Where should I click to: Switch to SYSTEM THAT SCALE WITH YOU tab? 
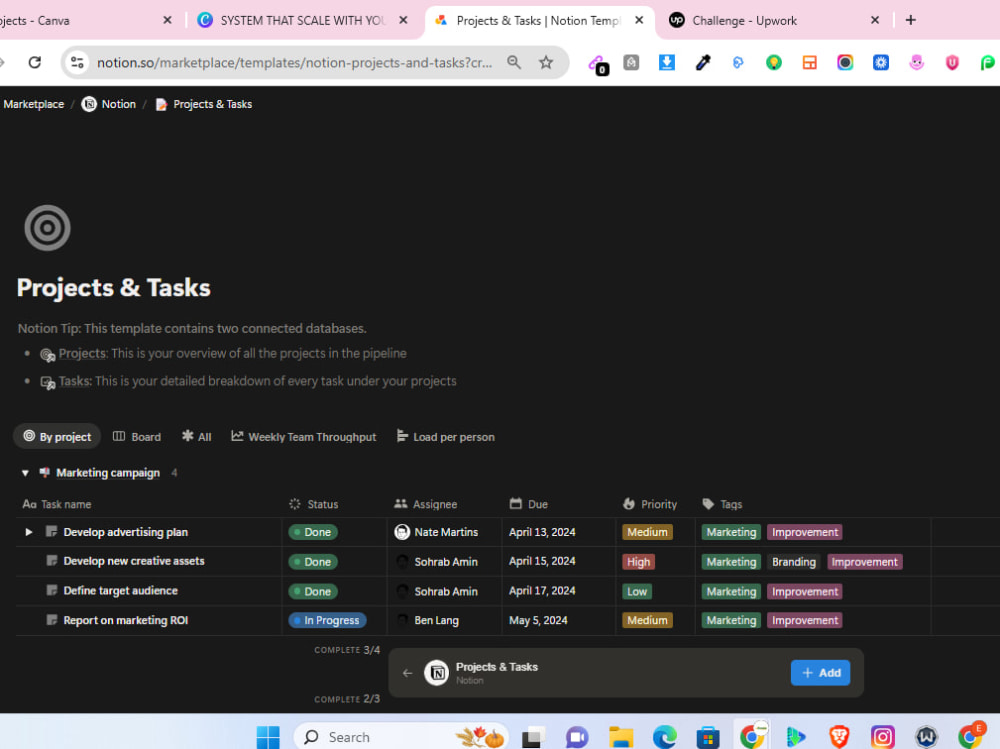click(302, 20)
